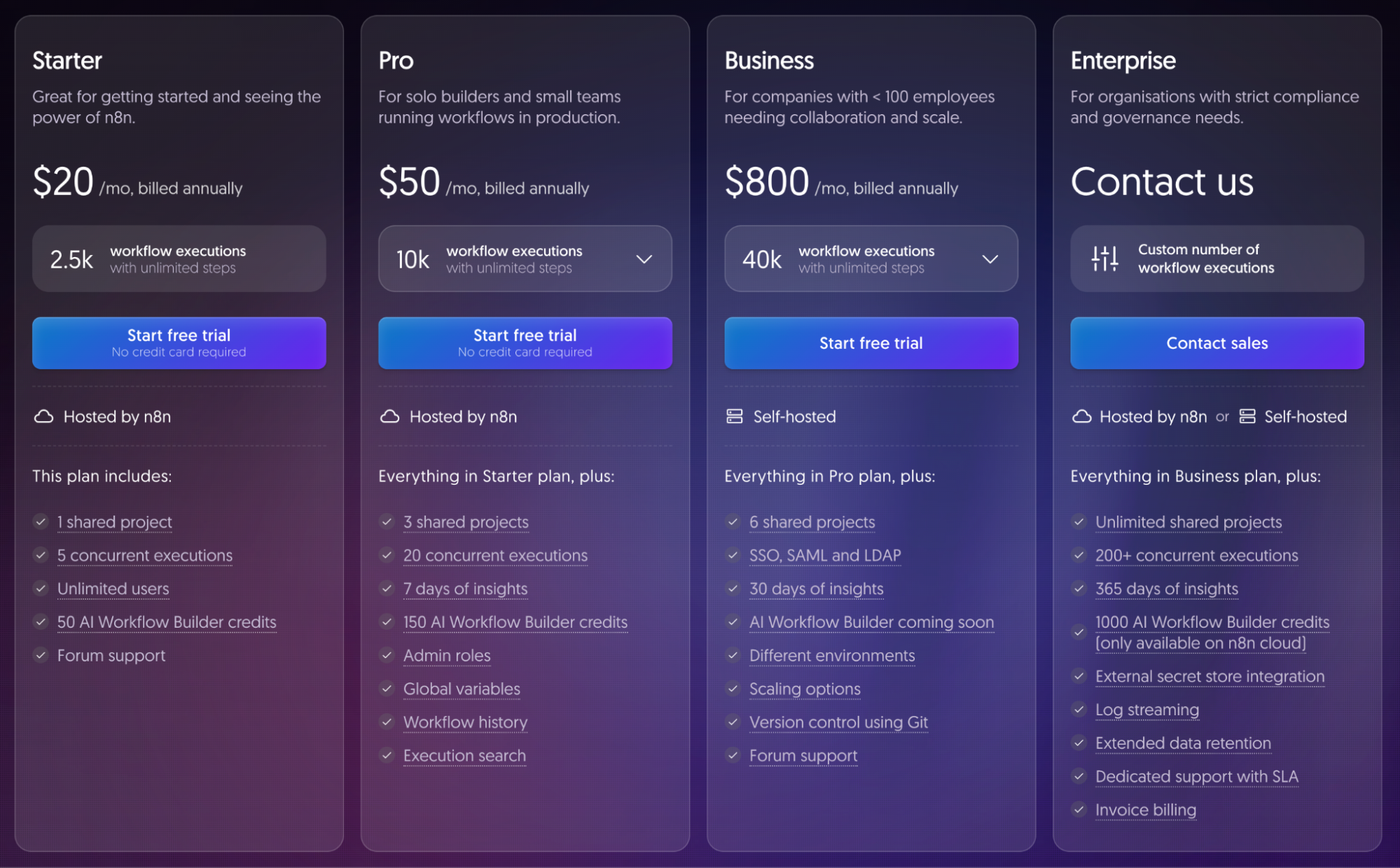Click the Workflow history link under Pro

[465, 722]
